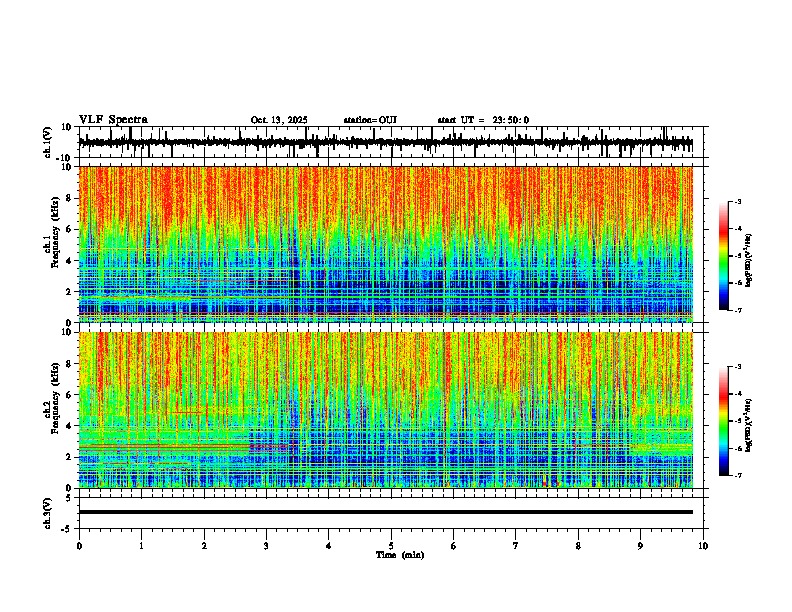Click the 'ch.1(V)' axis label
This screenshot has height=612, width=792.
tap(48, 142)
